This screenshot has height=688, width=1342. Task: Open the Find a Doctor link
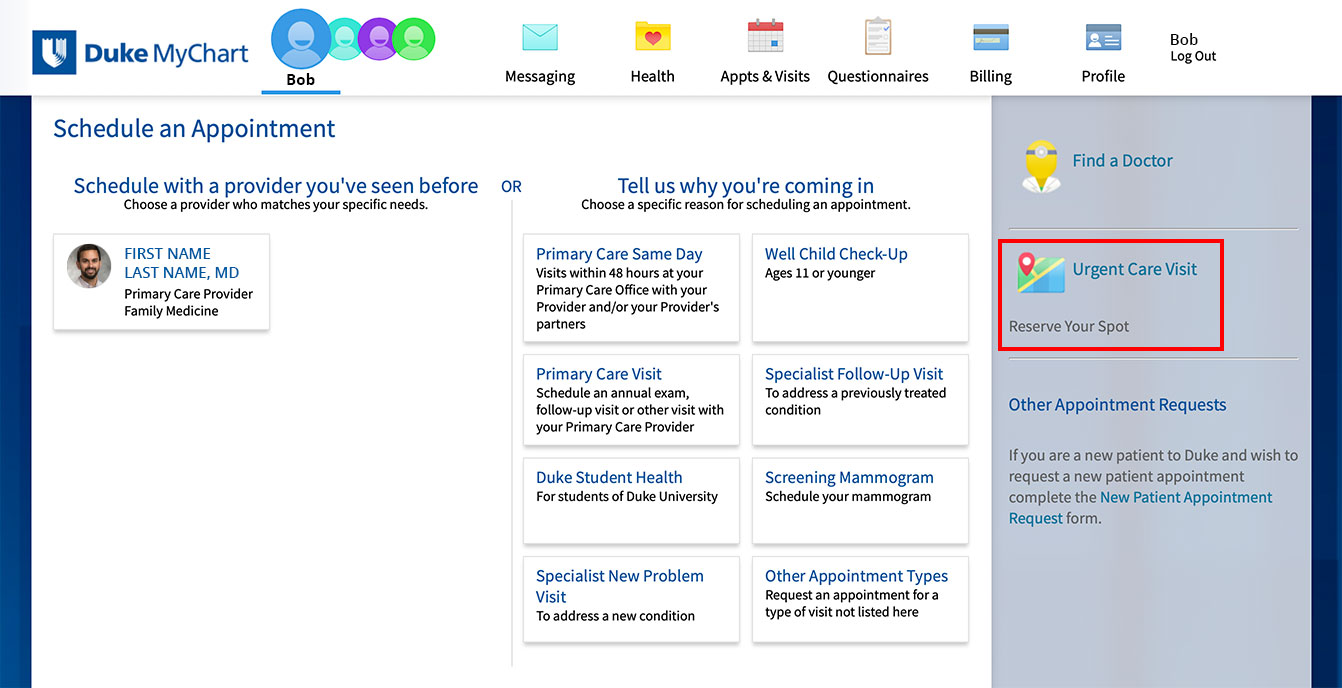(1122, 160)
